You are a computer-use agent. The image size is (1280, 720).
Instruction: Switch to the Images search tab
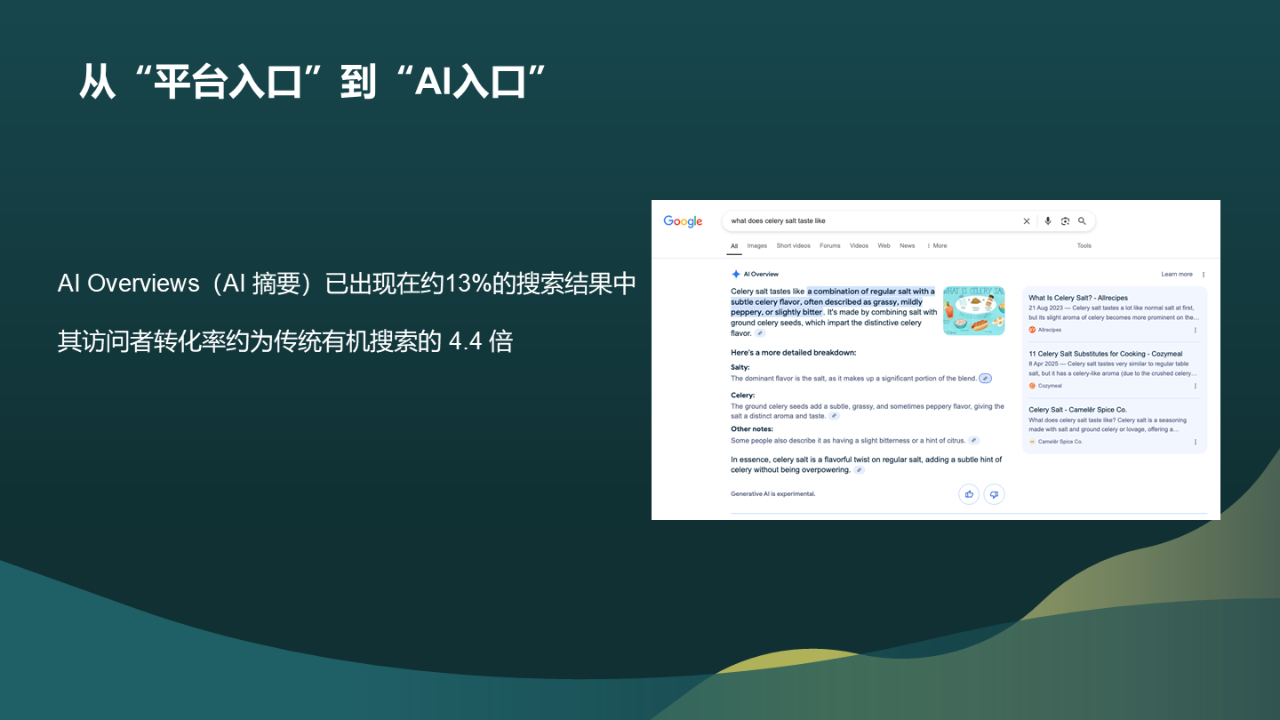(x=756, y=245)
